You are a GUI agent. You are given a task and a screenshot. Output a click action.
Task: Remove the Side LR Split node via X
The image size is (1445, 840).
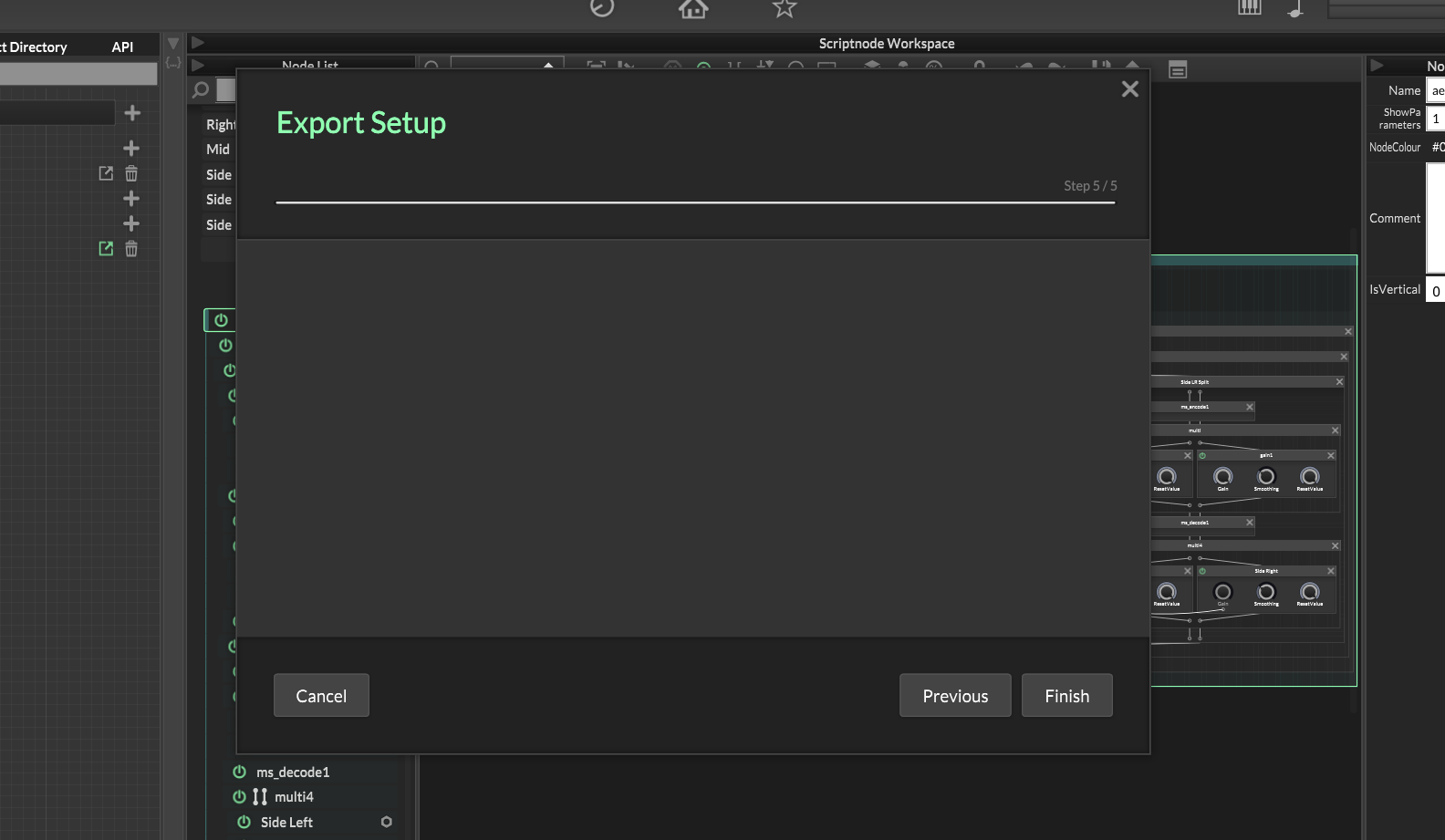(1339, 381)
